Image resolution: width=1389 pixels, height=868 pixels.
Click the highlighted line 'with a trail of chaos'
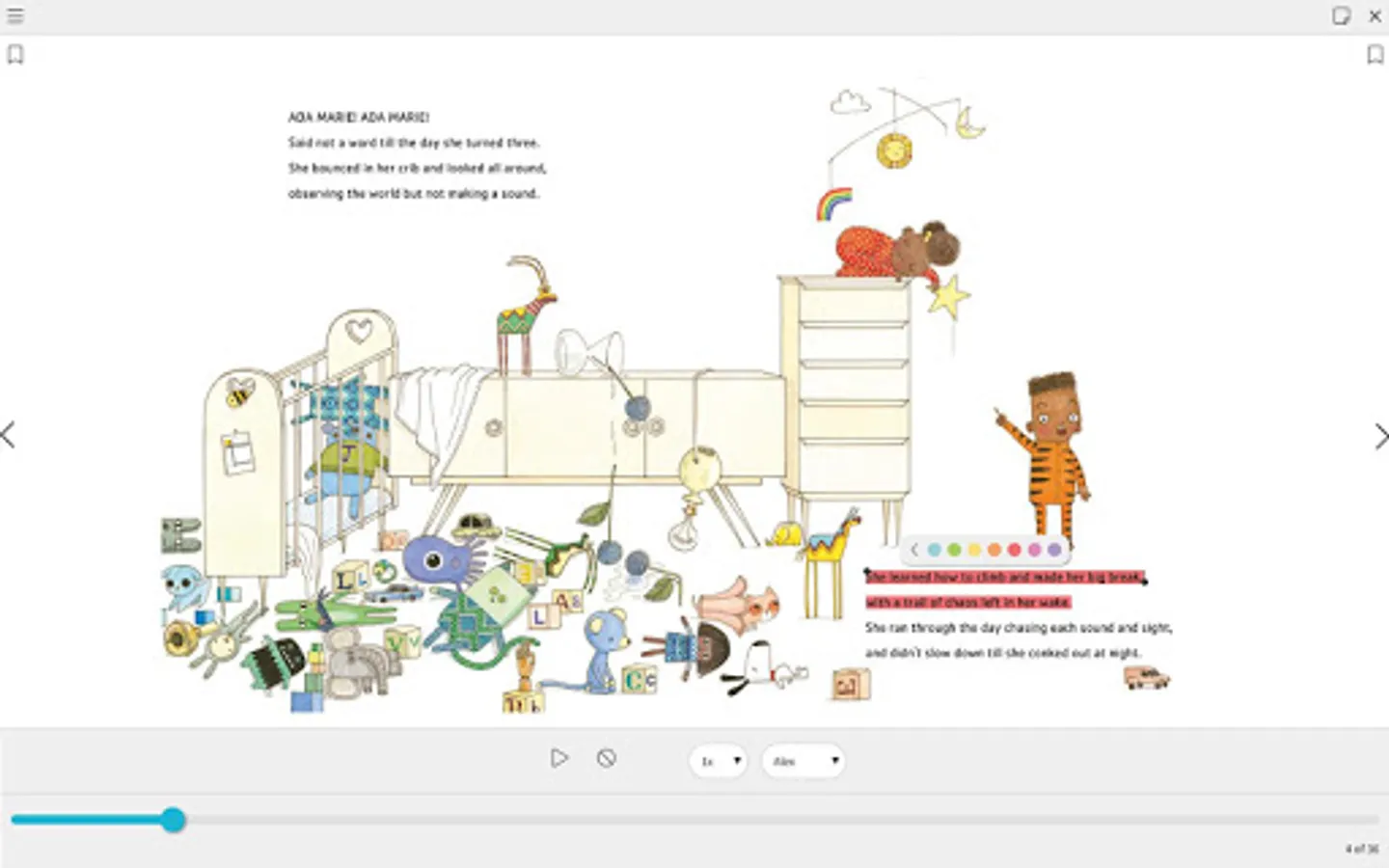968,602
